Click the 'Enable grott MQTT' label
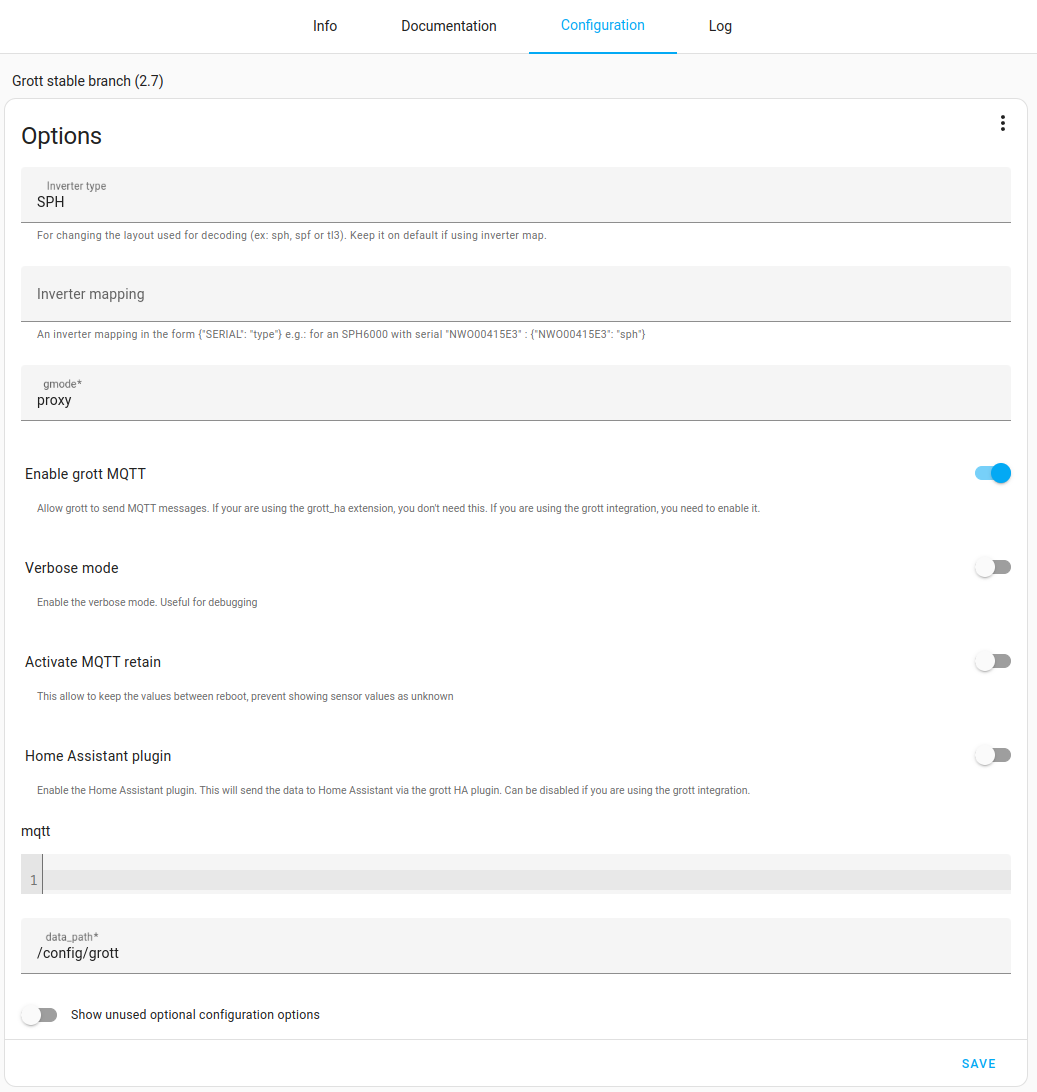The height and width of the screenshot is (1092, 1037). 86,474
